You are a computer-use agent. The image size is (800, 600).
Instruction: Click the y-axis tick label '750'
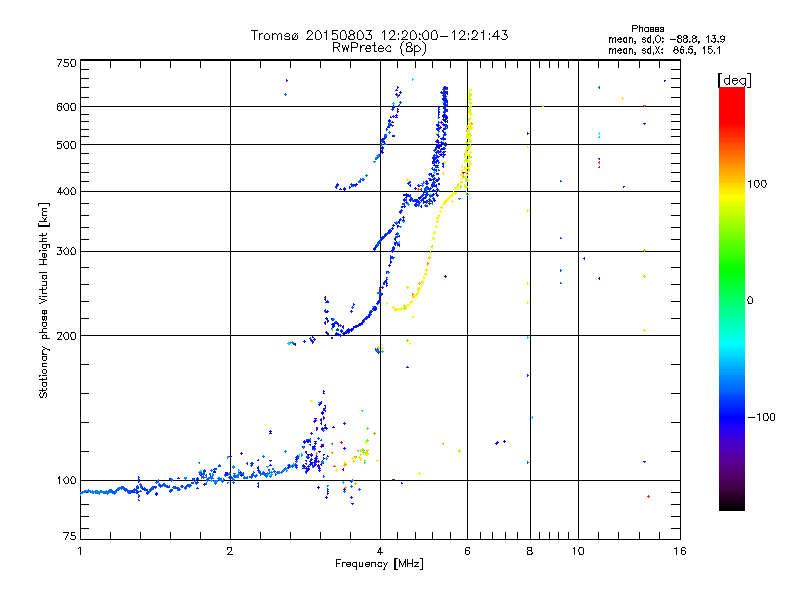(66, 63)
